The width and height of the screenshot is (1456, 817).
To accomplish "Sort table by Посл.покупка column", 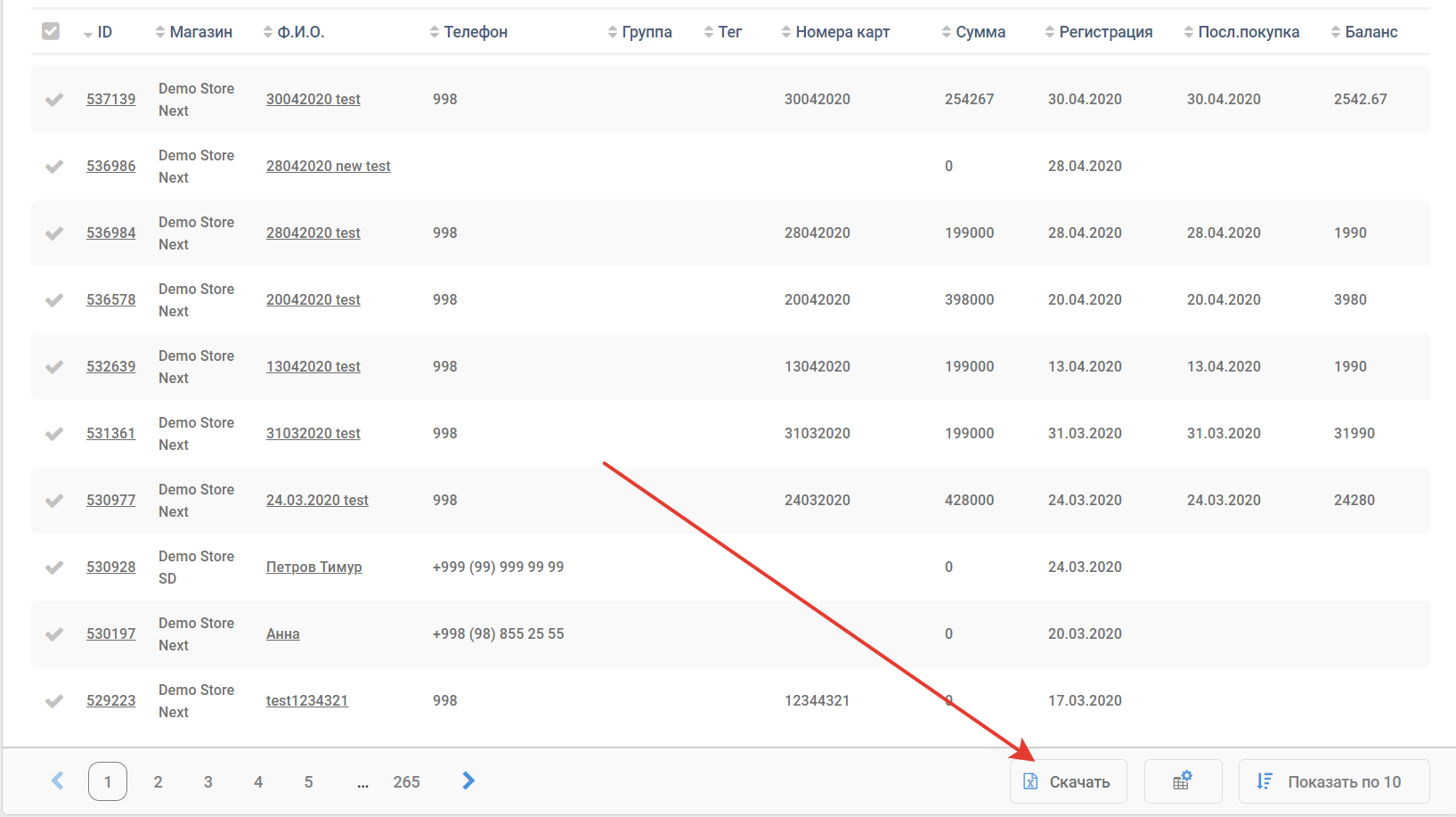I will click(1241, 32).
